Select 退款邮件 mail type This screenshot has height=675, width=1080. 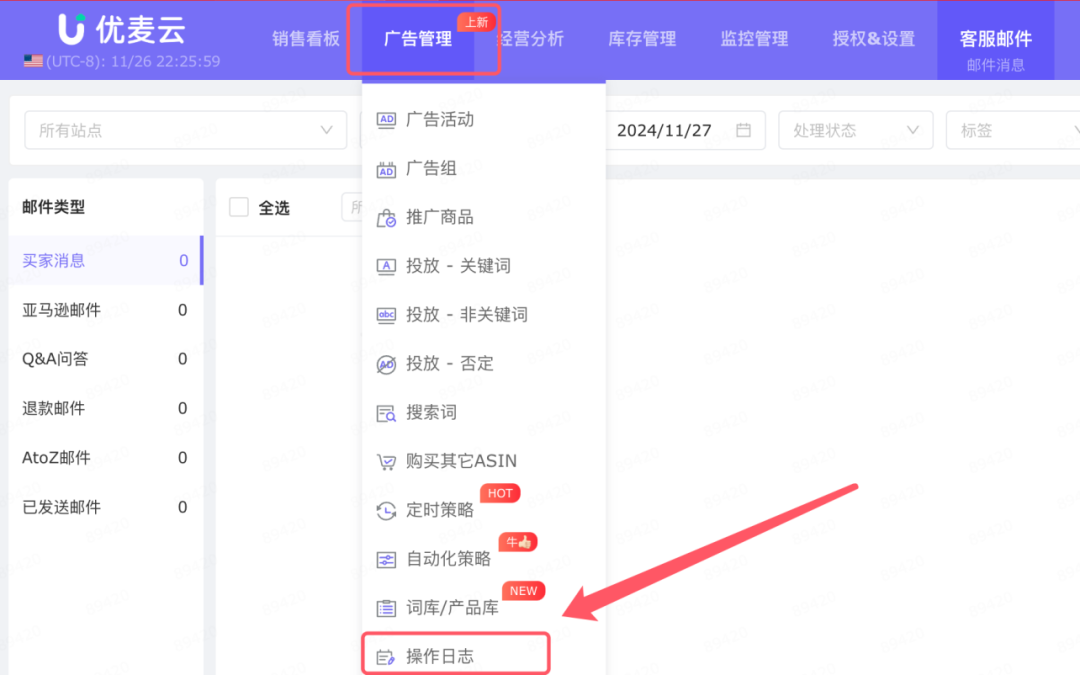pos(105,408)
